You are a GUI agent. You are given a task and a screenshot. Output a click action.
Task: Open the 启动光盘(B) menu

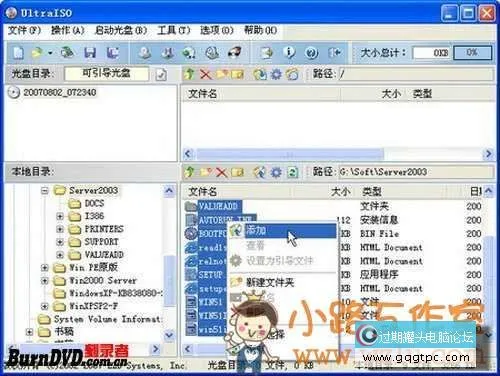121,30
